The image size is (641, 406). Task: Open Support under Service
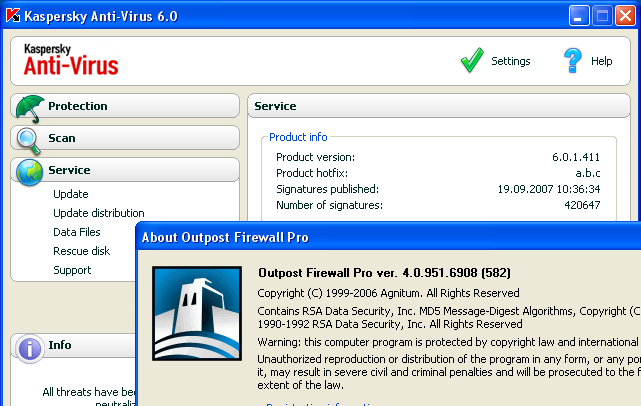[x=72, y=270]
